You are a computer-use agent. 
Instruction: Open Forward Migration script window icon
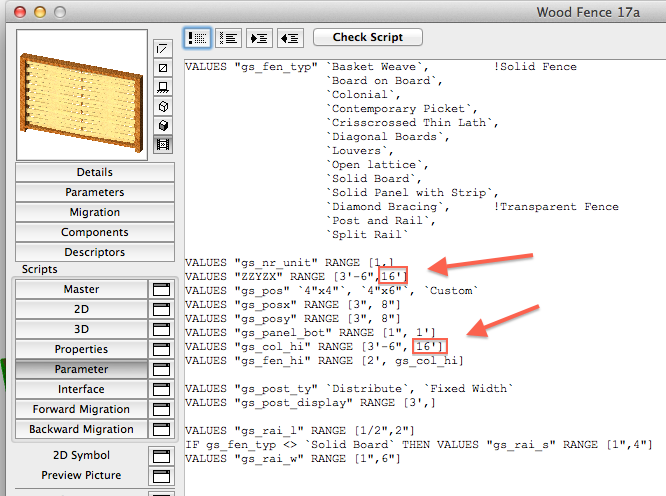click(x=161, y=409)
